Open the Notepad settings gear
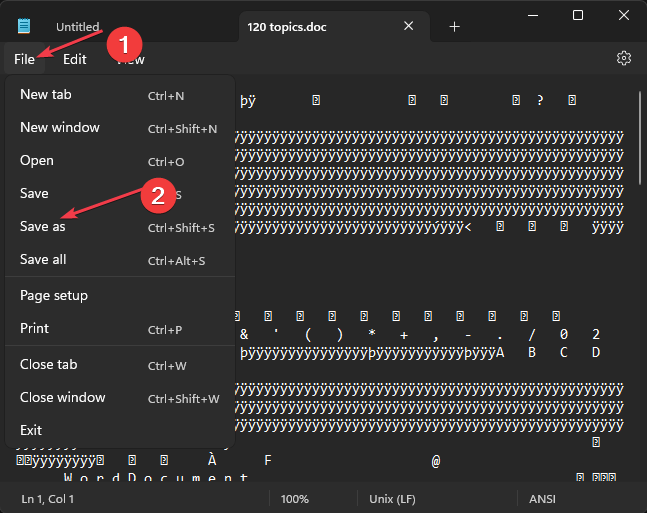Screen dimensions: 647x513 pyautogui.click(x=624, y=59)
